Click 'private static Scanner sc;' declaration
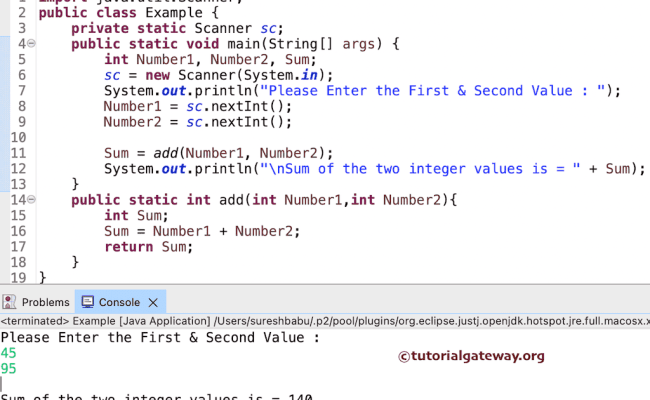 [177, 28]
